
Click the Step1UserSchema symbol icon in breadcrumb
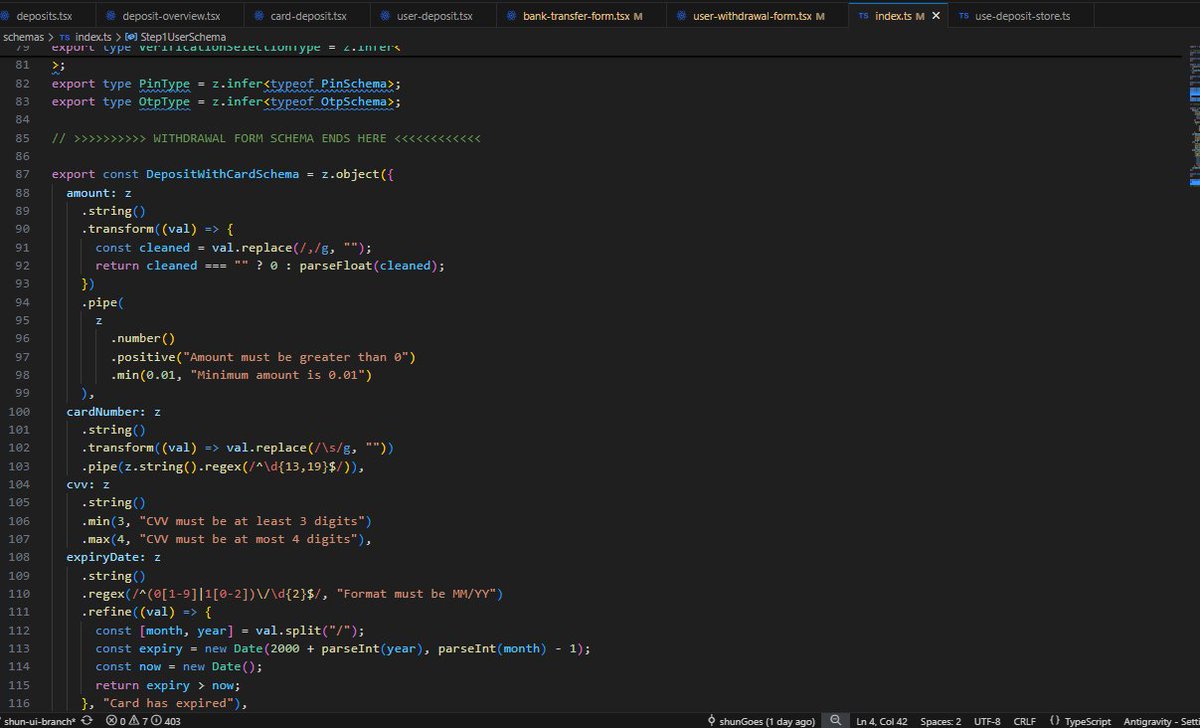[131, 37]
